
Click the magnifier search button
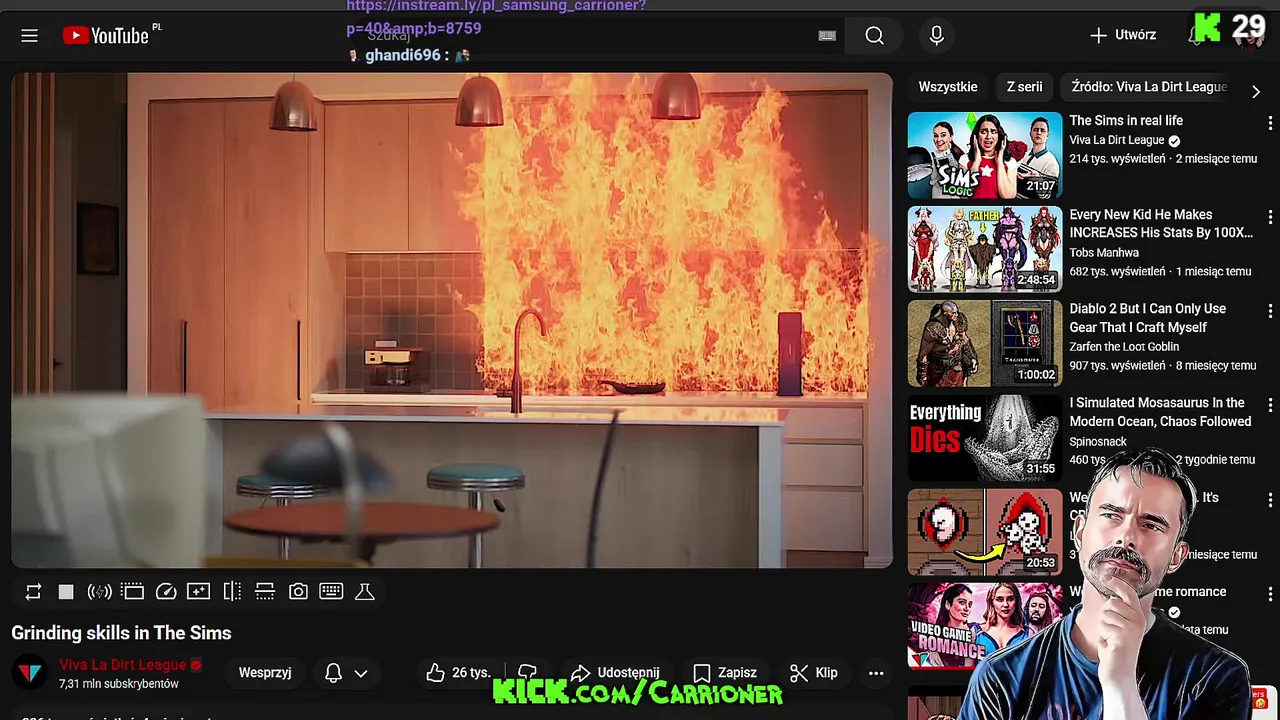point(874,36)
